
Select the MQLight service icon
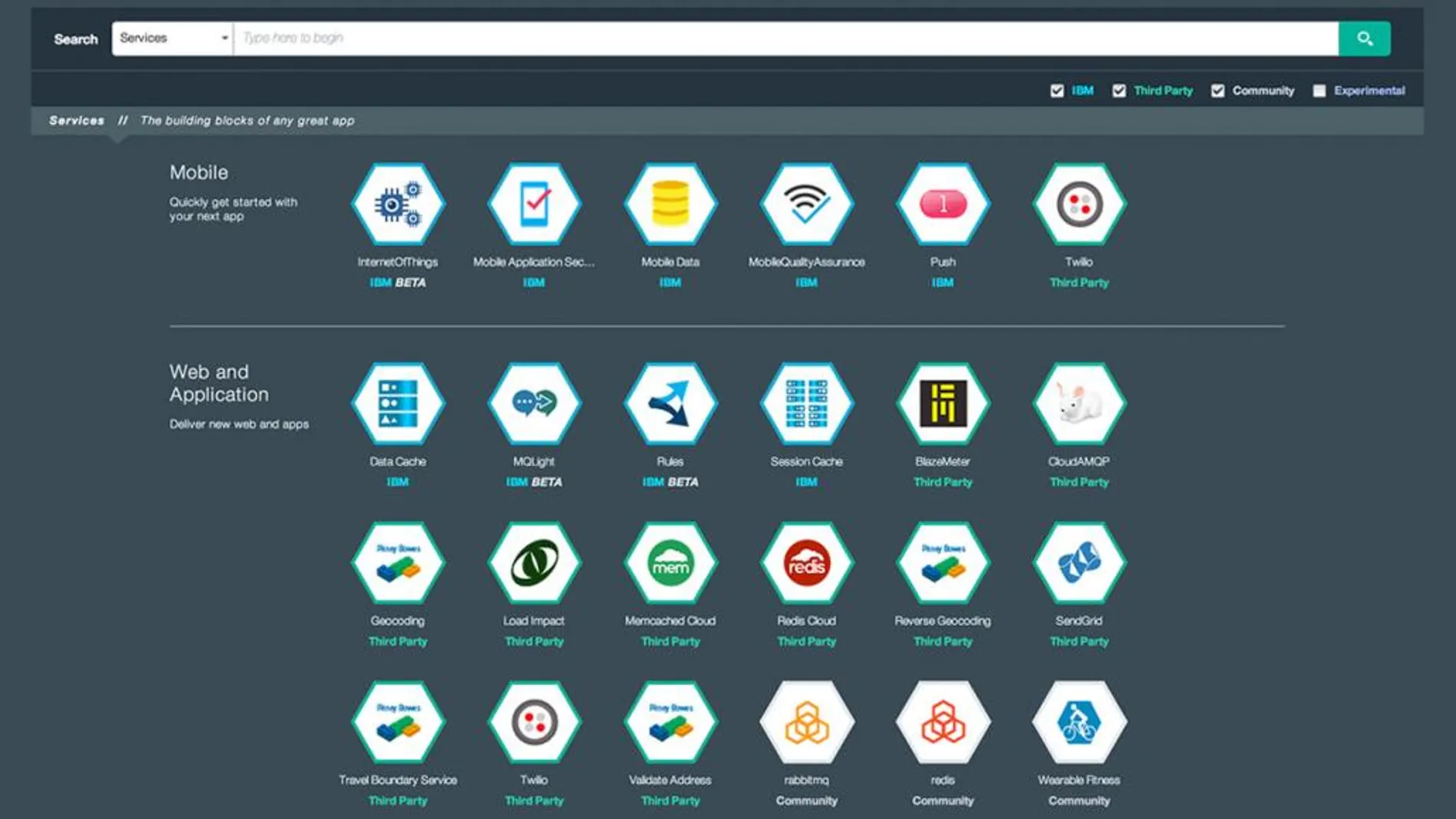click(x=534, y=404)
